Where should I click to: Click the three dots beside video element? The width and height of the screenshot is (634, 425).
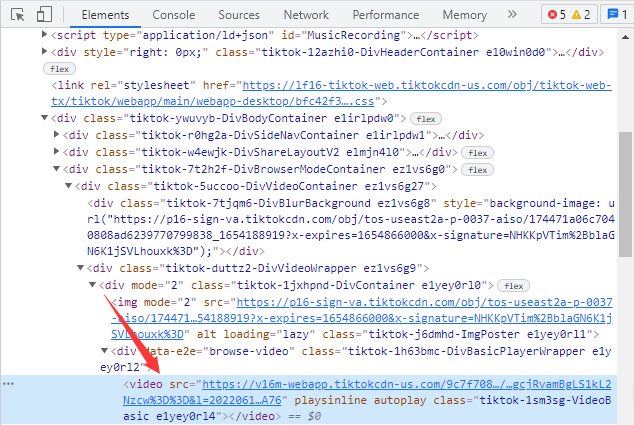(x=9, y=384)
